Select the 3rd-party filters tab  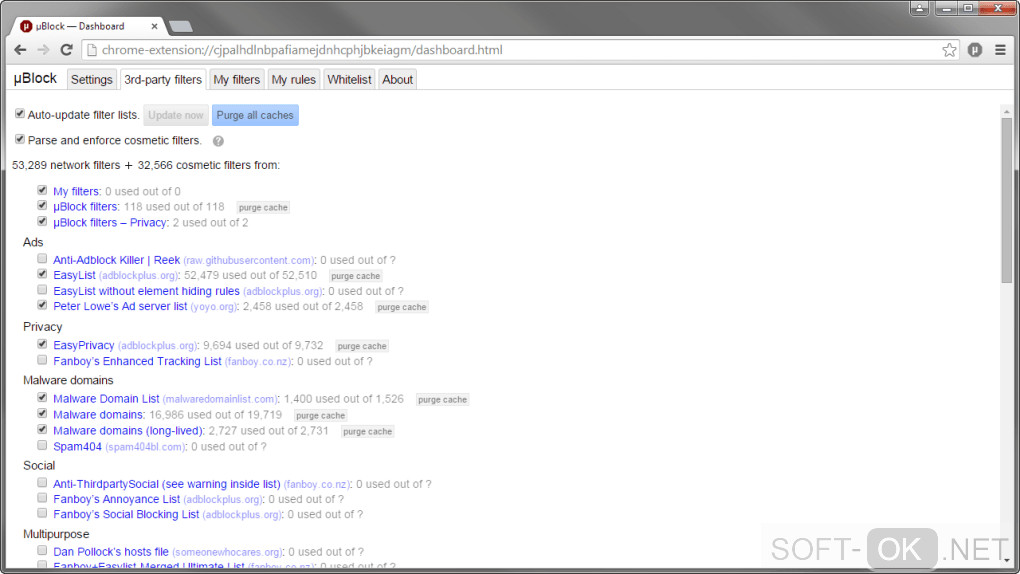click(x=163, y=79)
